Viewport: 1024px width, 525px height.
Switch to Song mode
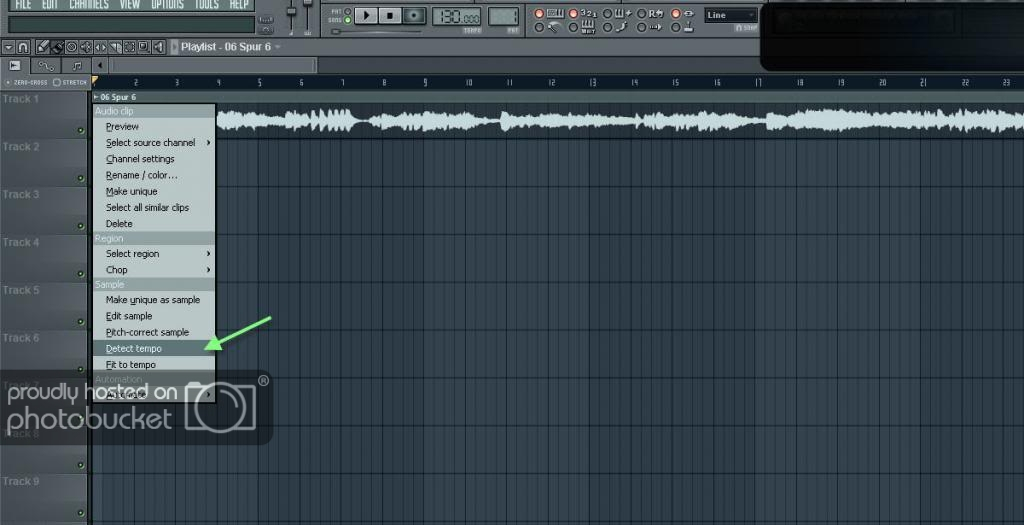pos(347,20)
